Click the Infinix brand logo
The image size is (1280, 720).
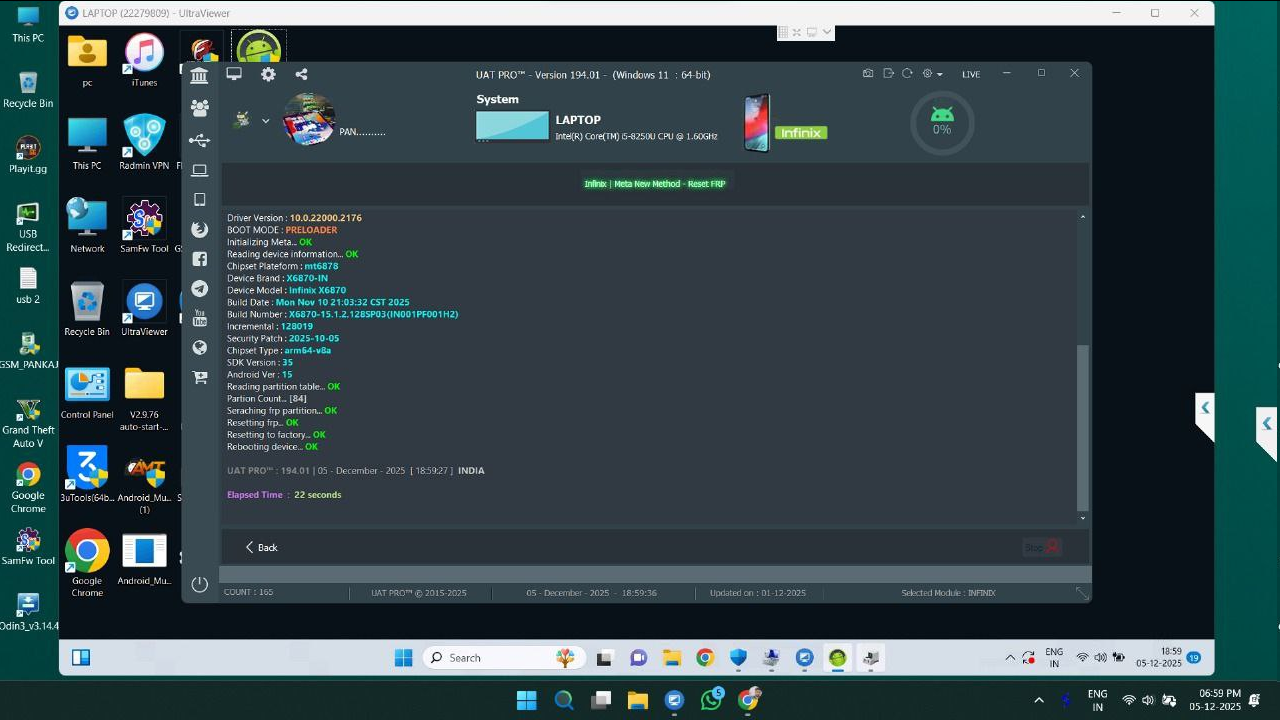[801, 132]
